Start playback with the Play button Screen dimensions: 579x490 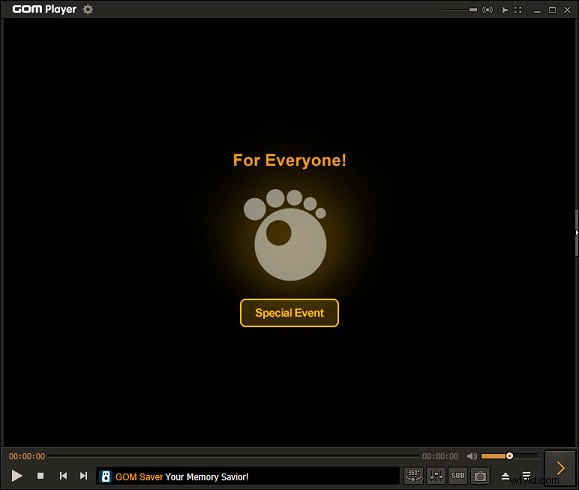tap(17, 476)
